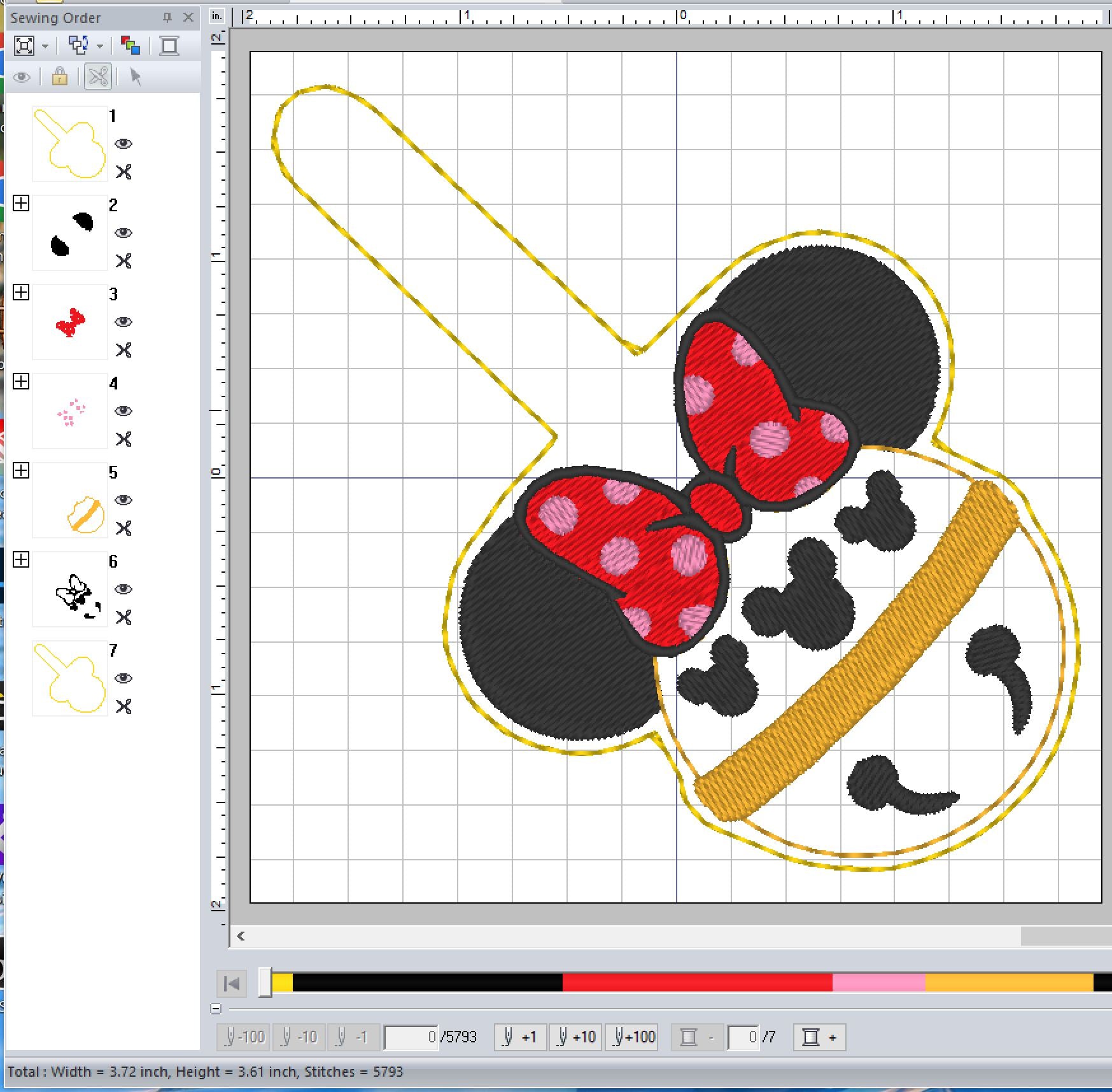Step forward one stitch with +1 button
1112x1092 pixels.
tap(520, 1037)
